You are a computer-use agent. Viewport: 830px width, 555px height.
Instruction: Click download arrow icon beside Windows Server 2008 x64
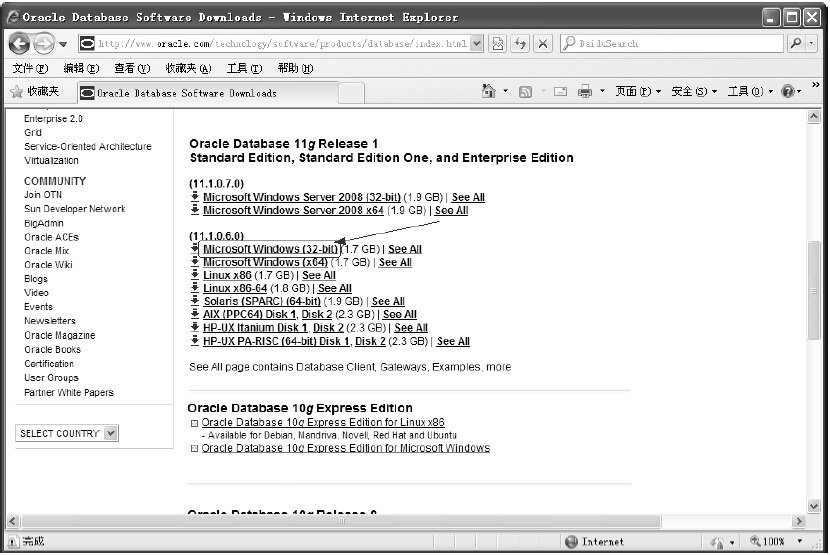[195, 210]
